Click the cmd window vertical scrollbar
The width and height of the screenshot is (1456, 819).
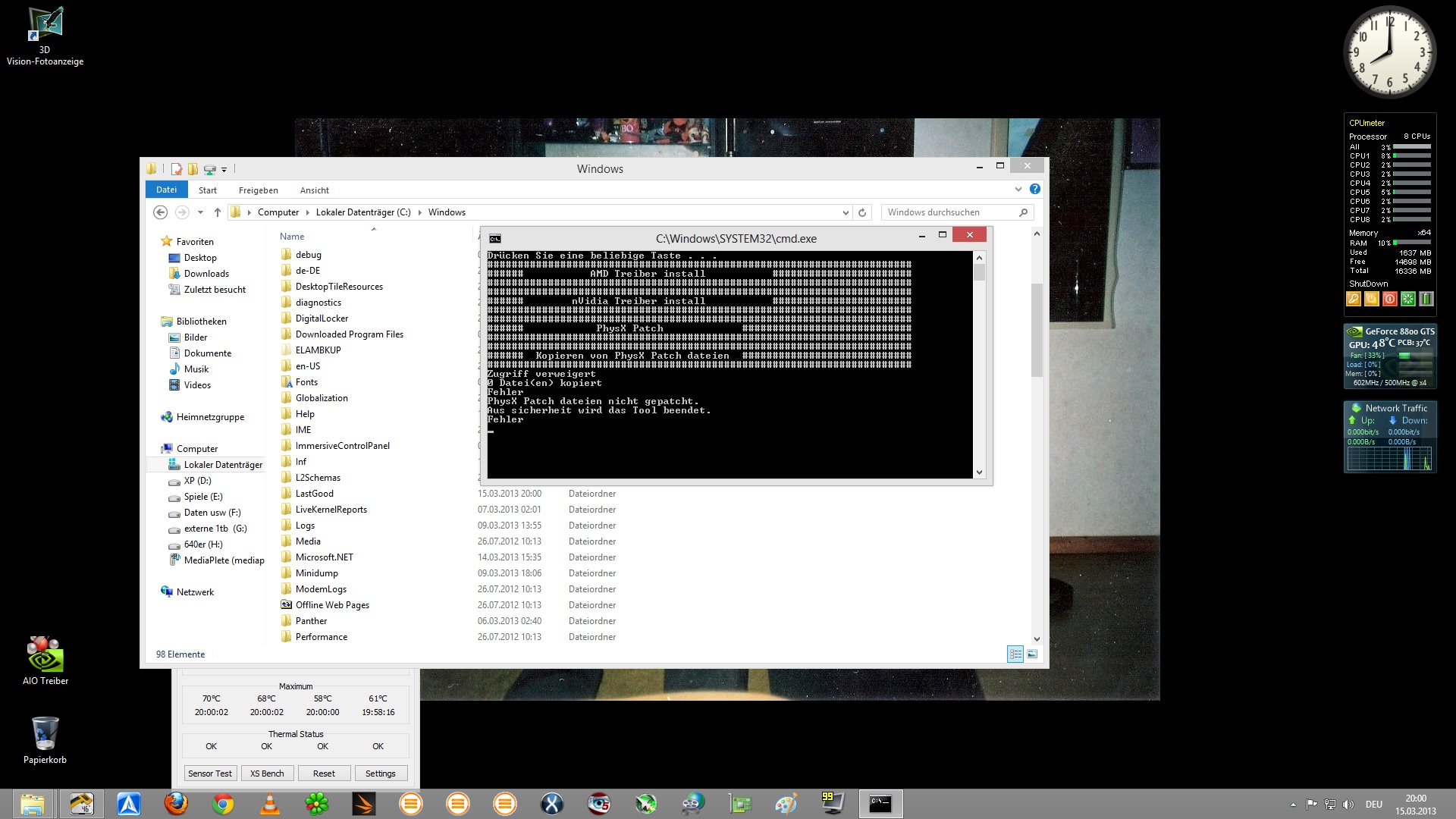979,364
